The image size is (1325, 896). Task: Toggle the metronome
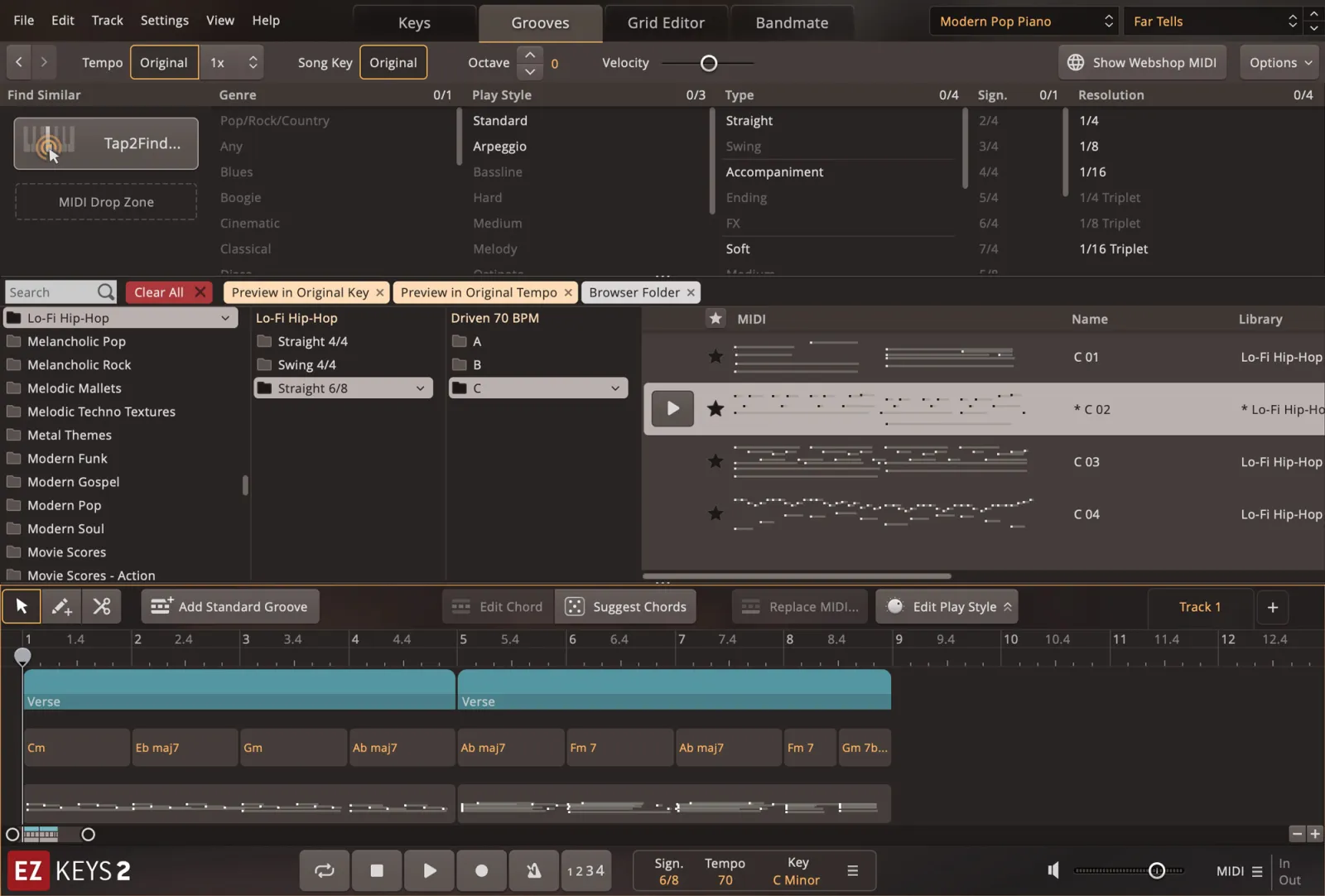(534, 870)
